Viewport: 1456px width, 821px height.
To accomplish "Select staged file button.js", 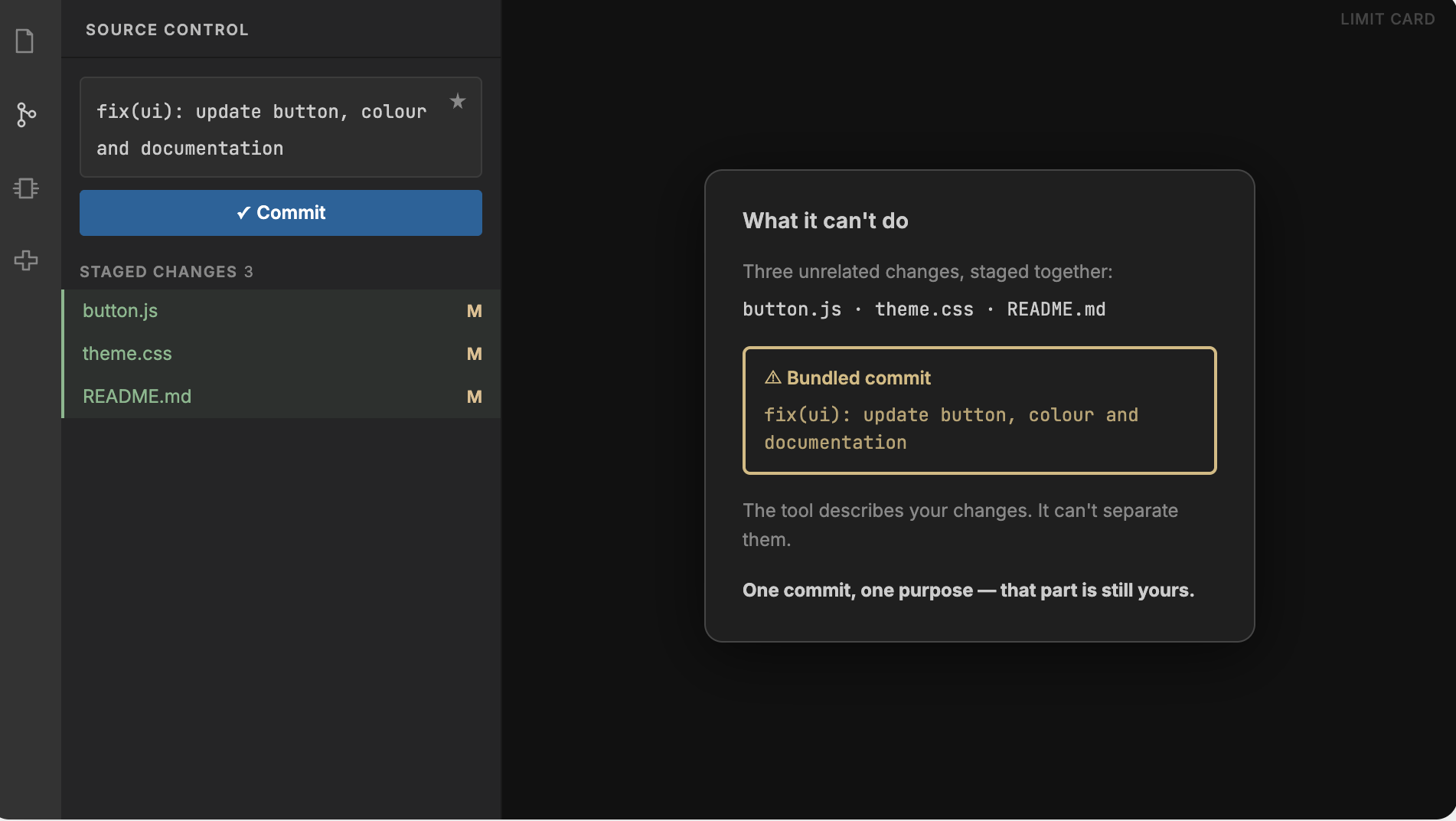I will click(281, 311).
